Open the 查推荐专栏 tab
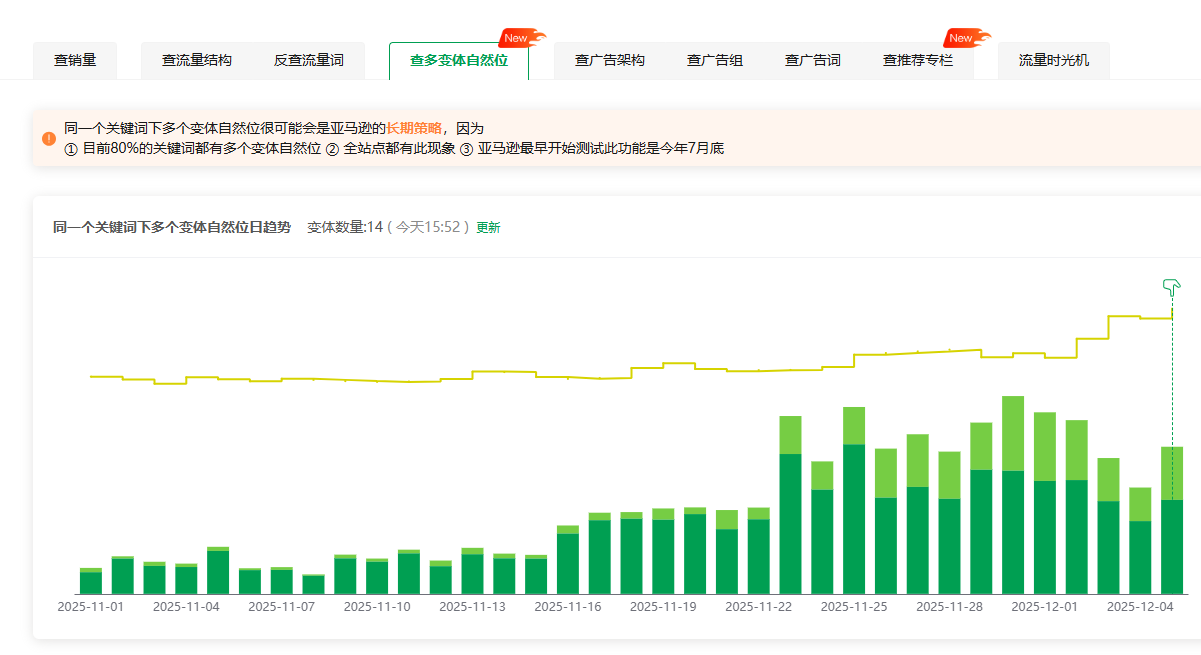 pos(918,60)
